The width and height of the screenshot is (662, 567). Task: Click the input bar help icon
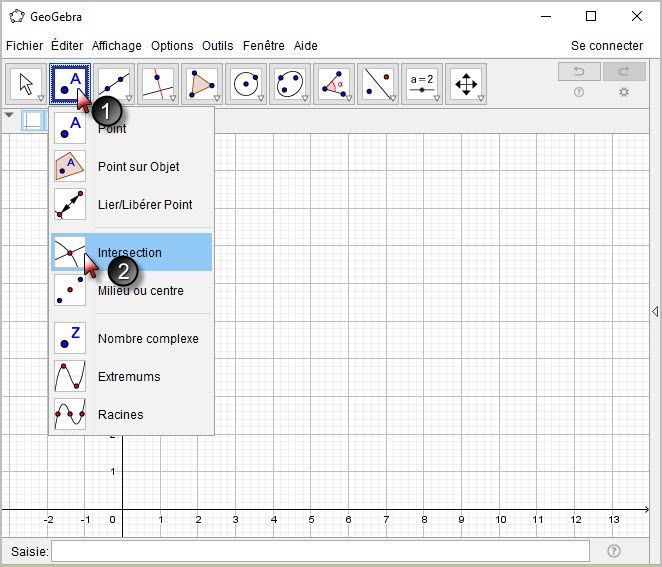click(x=613, y=551)
